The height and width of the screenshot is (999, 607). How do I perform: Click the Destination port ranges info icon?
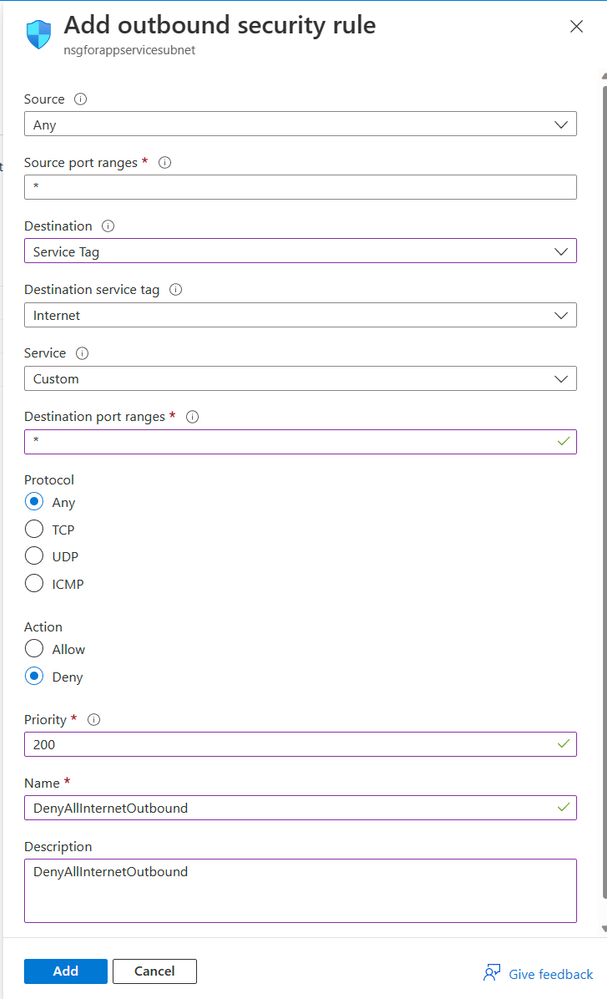(x=192, y=417)
